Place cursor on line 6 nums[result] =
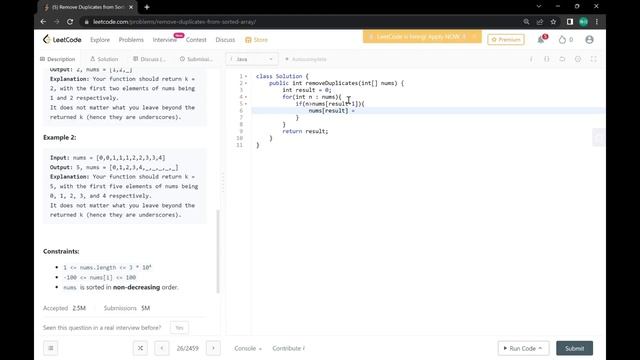640x360 pixels. [x=331, y=111]
